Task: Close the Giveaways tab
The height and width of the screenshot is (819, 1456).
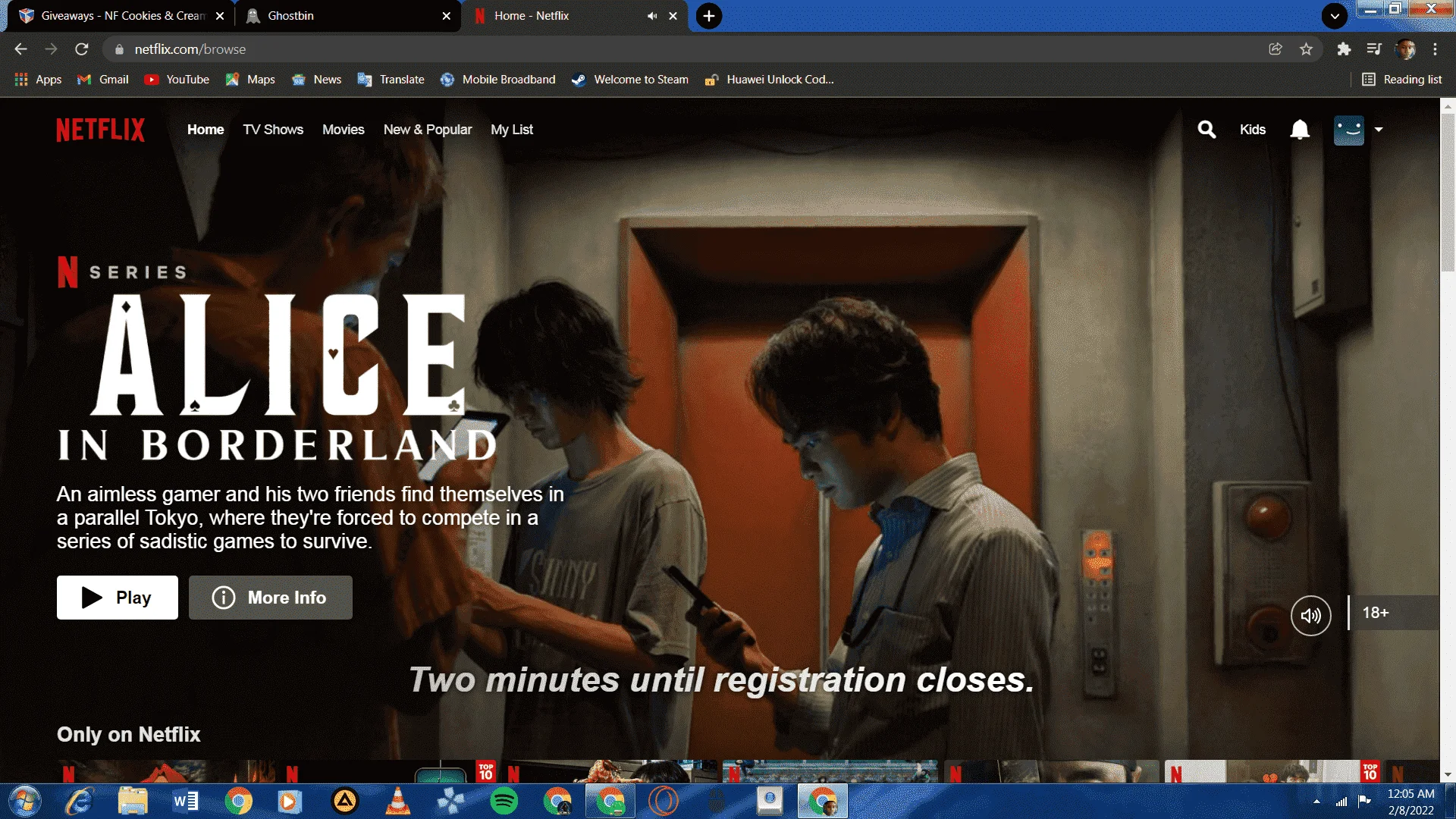Action: (x=220, y=16)
